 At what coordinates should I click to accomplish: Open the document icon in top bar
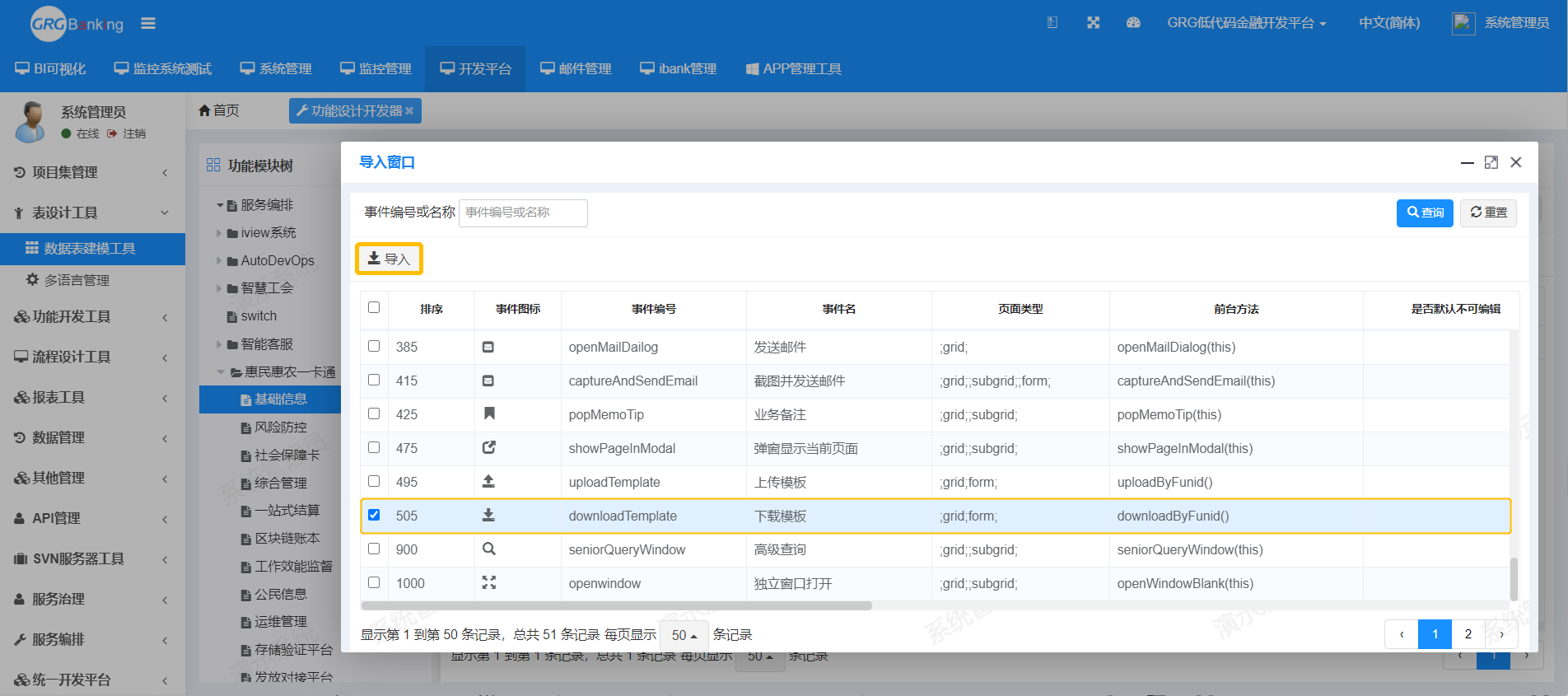tap(1052, 23)
